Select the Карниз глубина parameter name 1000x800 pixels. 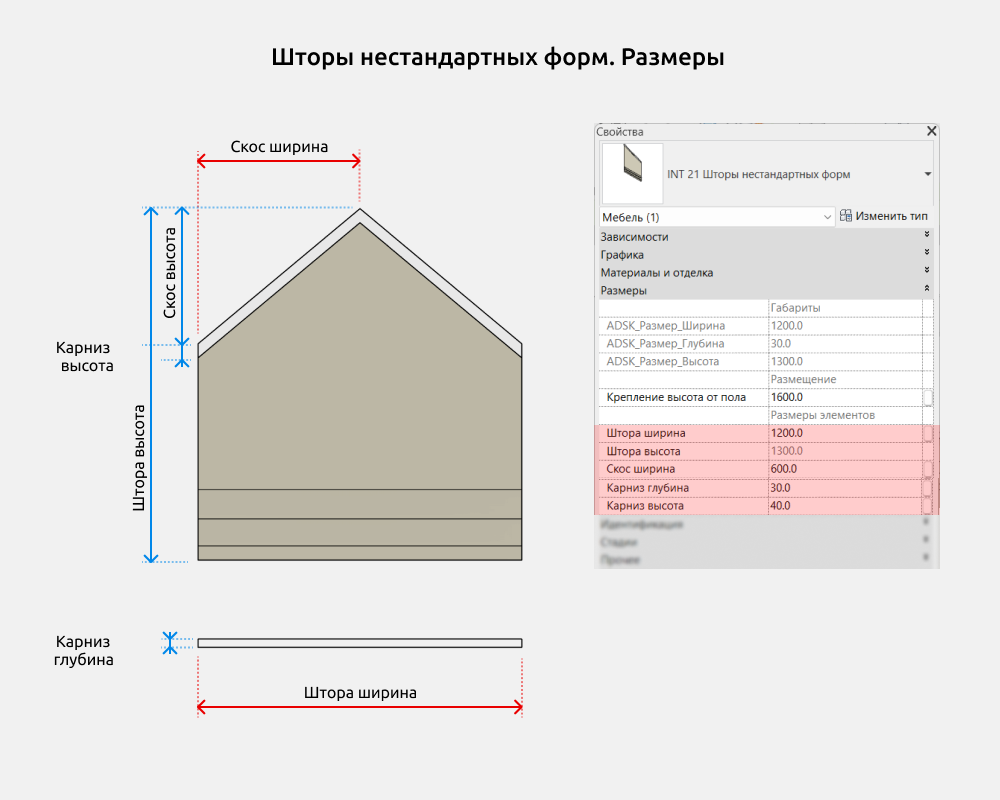(x=647, y=487)
